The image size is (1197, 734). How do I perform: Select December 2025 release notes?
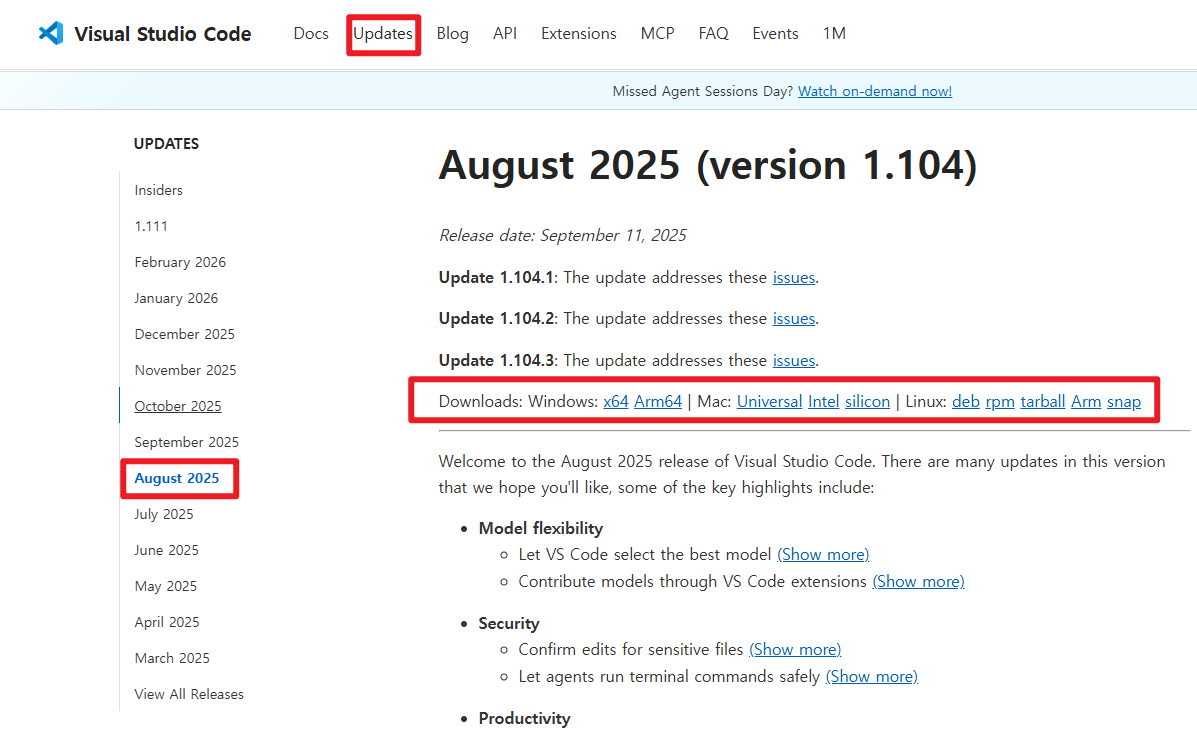click(185, 334)
